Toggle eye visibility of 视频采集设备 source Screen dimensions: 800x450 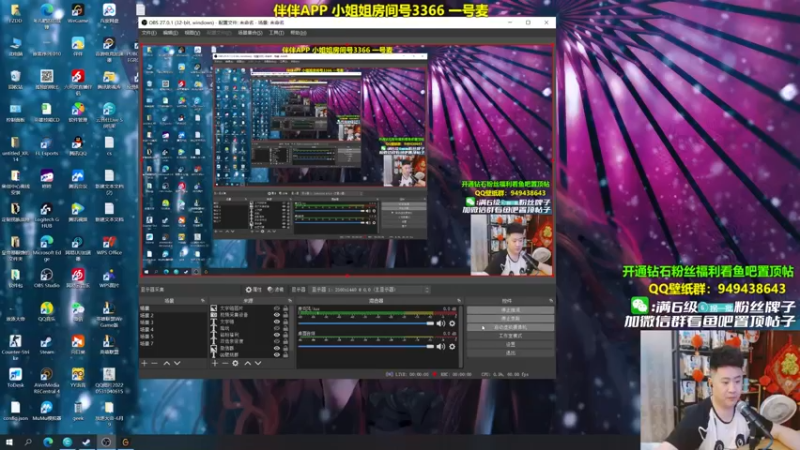click(x=277, y=315)
